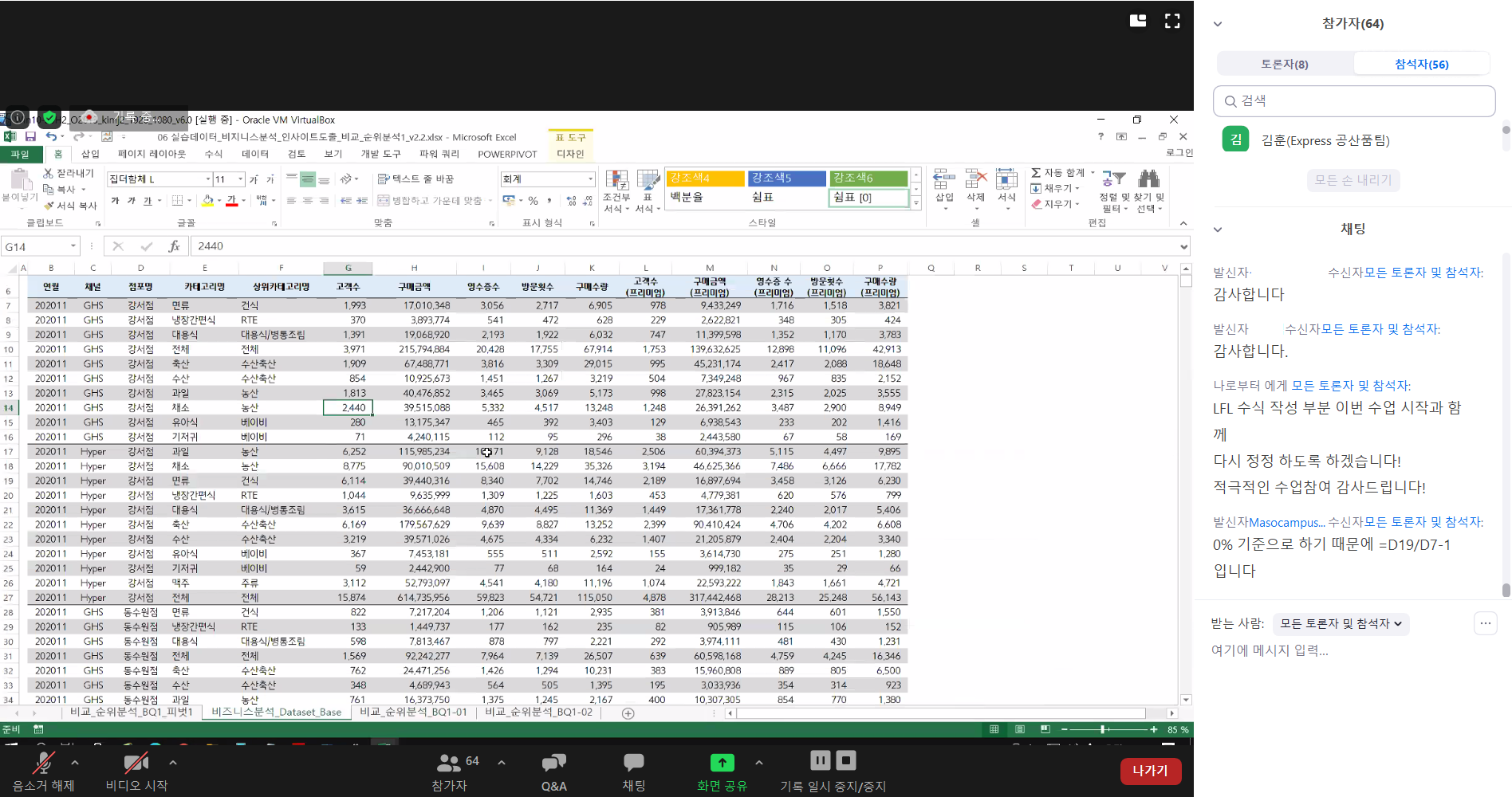1512x797 pixels.
Task: Click the Excel zoom slider
Action: pyautogui.click(x=1103, y=729)
